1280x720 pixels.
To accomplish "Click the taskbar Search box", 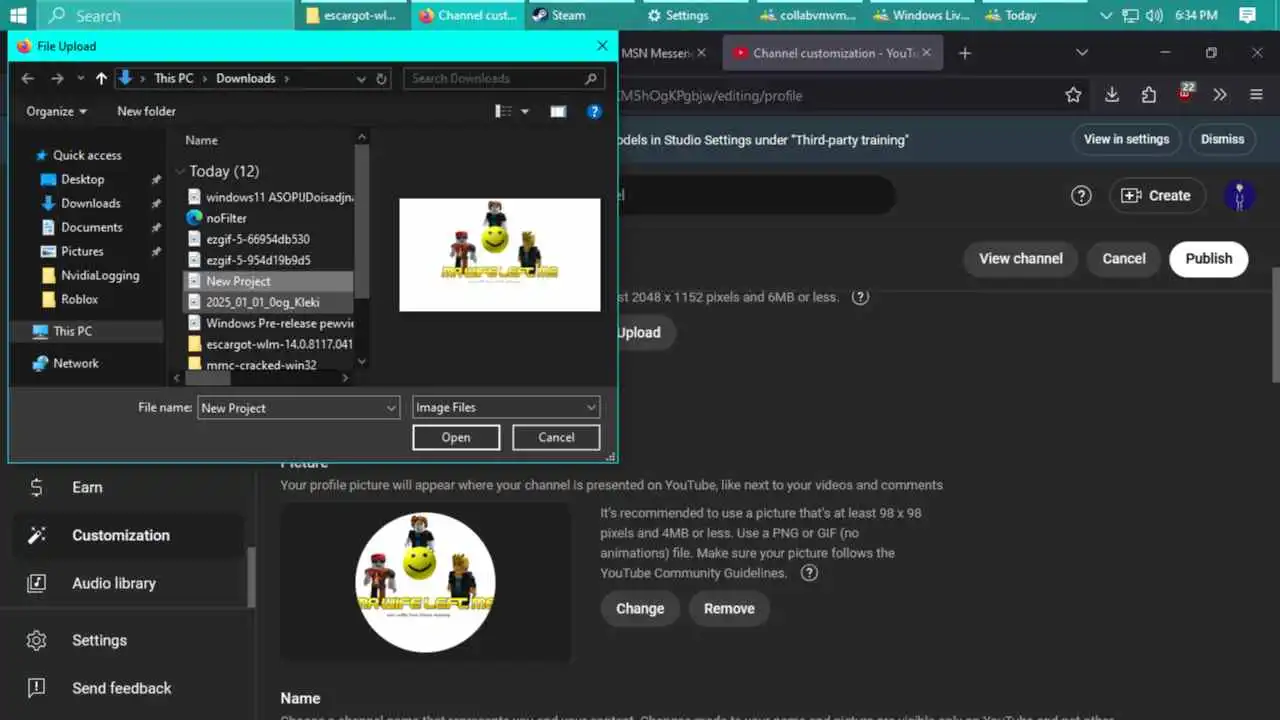I will pos(165,15).
